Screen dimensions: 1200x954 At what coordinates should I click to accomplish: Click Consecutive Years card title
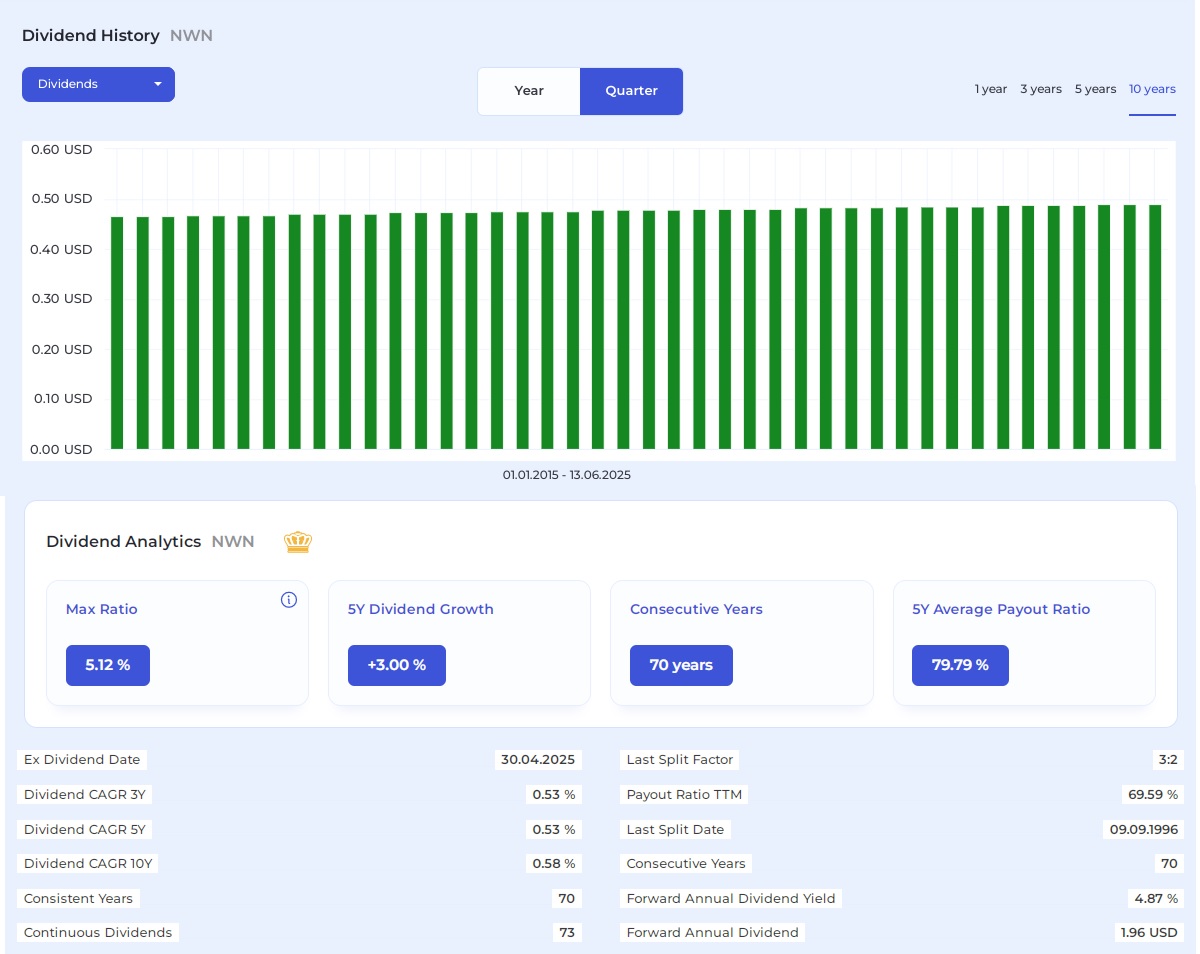coord(696,609)
